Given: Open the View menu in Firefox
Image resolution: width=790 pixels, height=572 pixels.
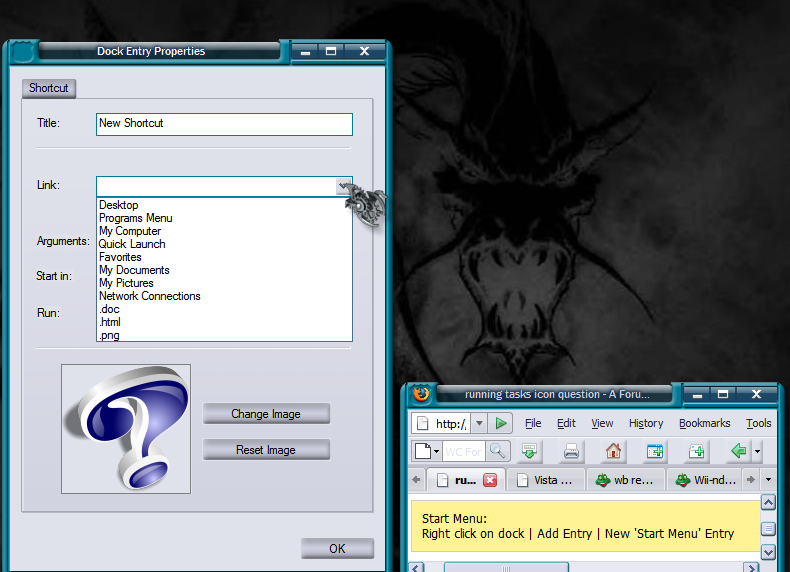Looking at the screenshot, I should coord(602,423).
